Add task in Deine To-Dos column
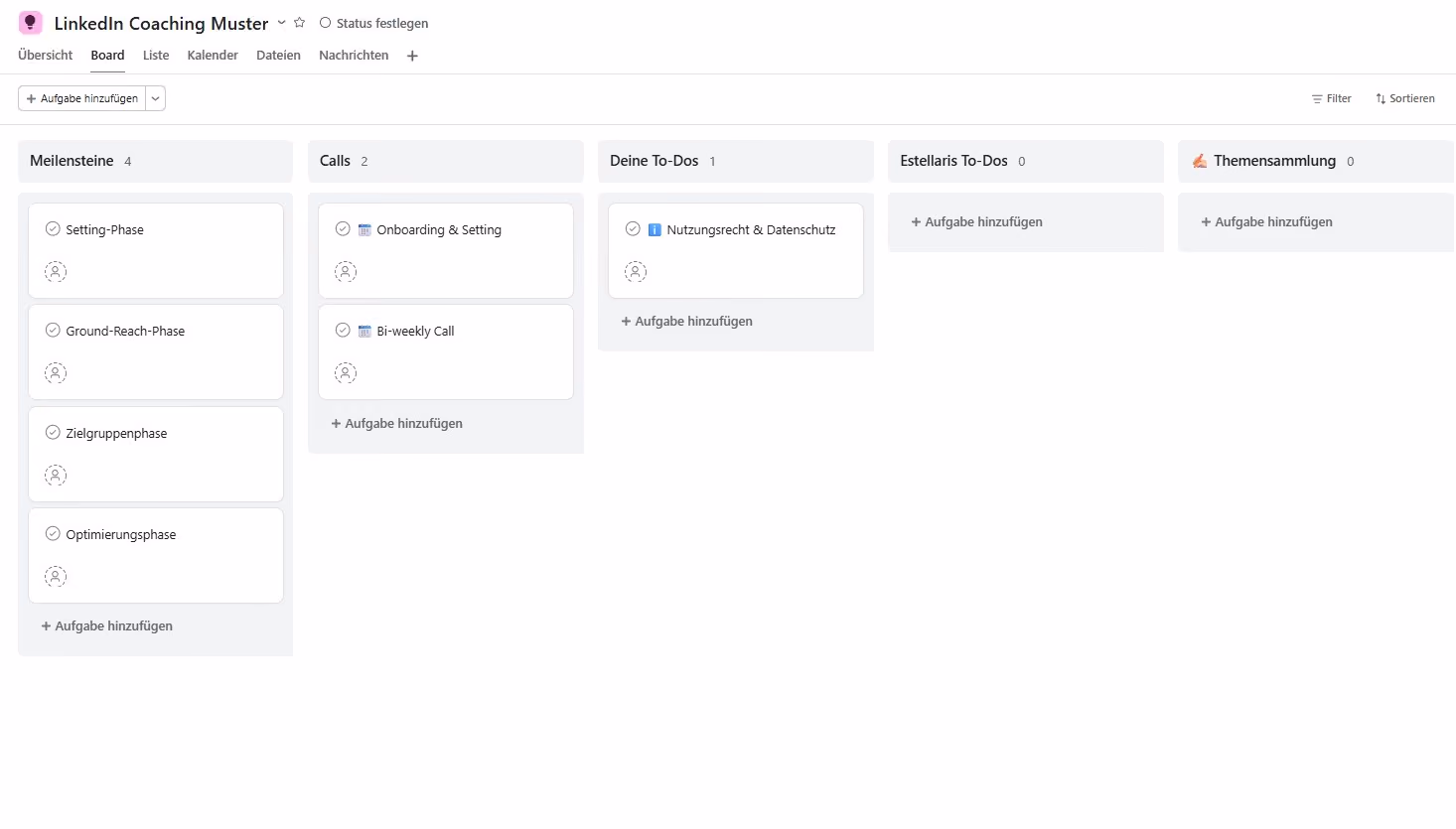This screenshot has width=1456, height=829. (x=687, y=322)
